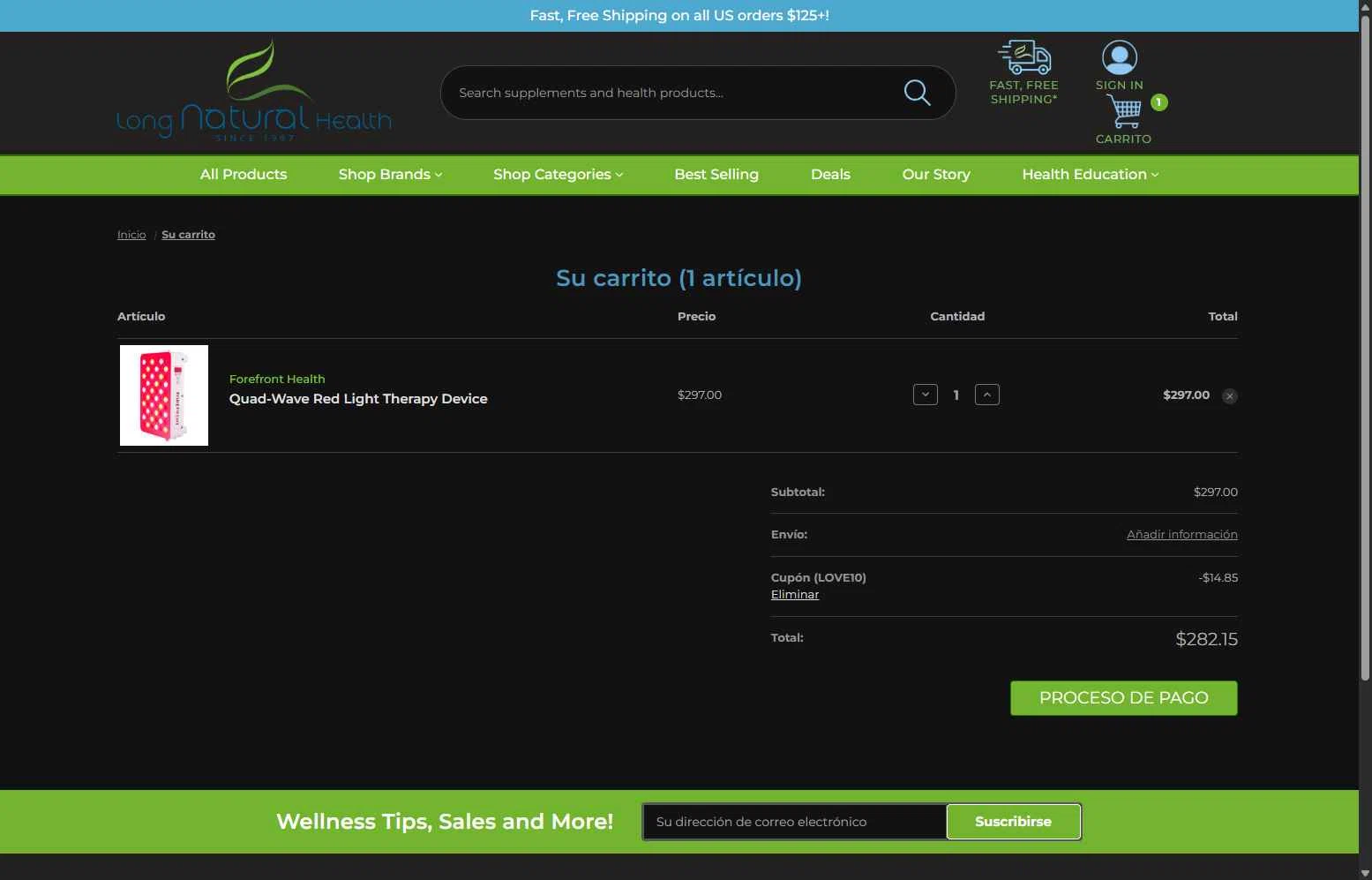Click the PROCESO DE PAGO button
This screenshot has width=1372, height=880.
1123,698
